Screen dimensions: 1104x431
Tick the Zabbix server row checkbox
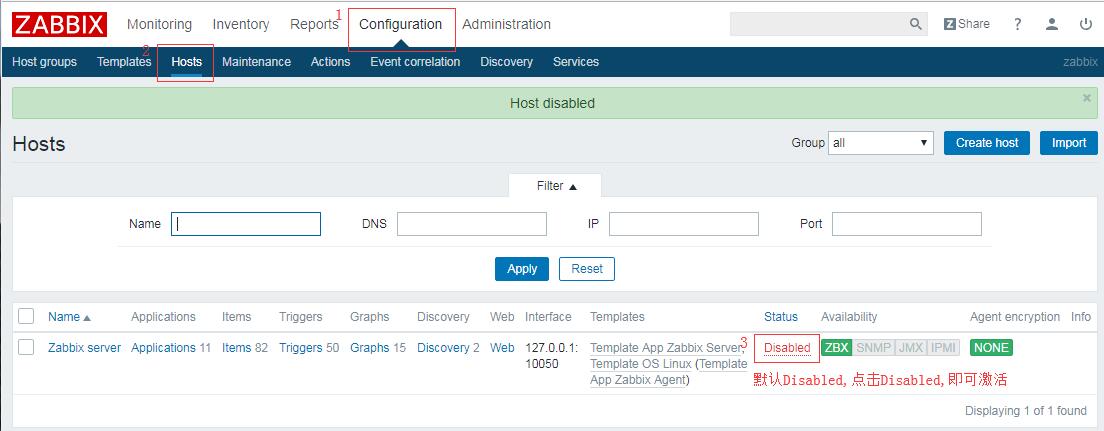[x=26, y=348]
